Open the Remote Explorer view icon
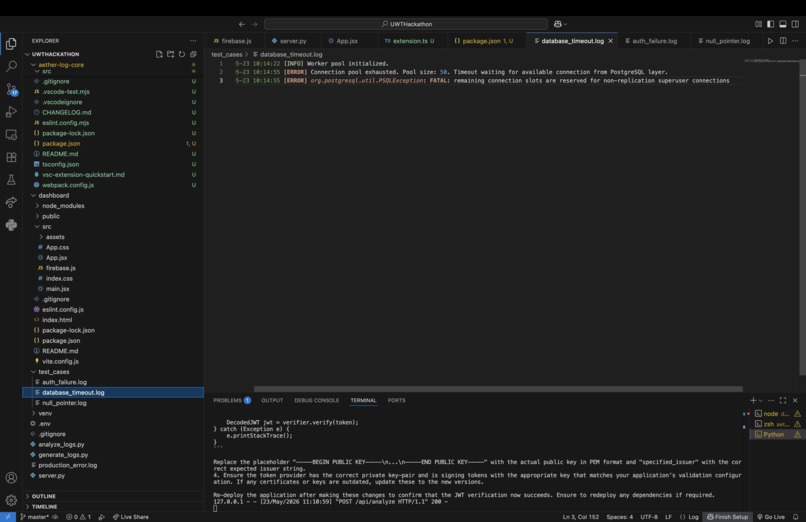The width and height of the screenshot is (806, 522). tap(11, 135)
